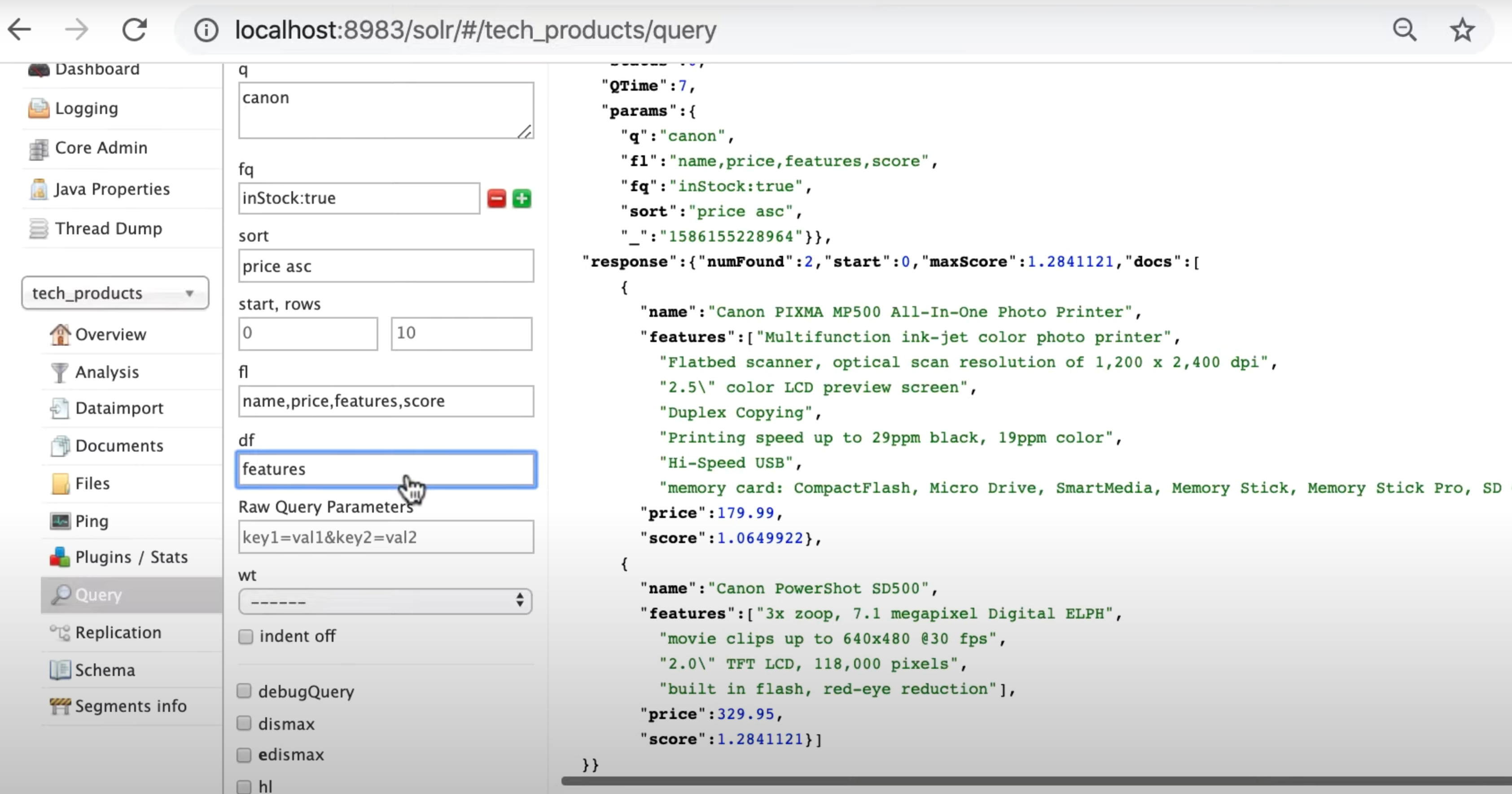Expand the wt response format dropdown

(385, 601)
